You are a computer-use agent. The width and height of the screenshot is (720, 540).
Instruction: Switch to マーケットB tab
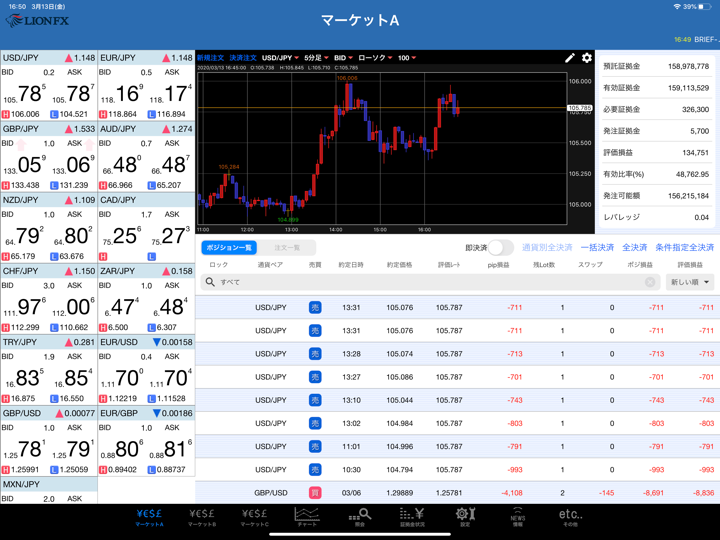[202, 516]
